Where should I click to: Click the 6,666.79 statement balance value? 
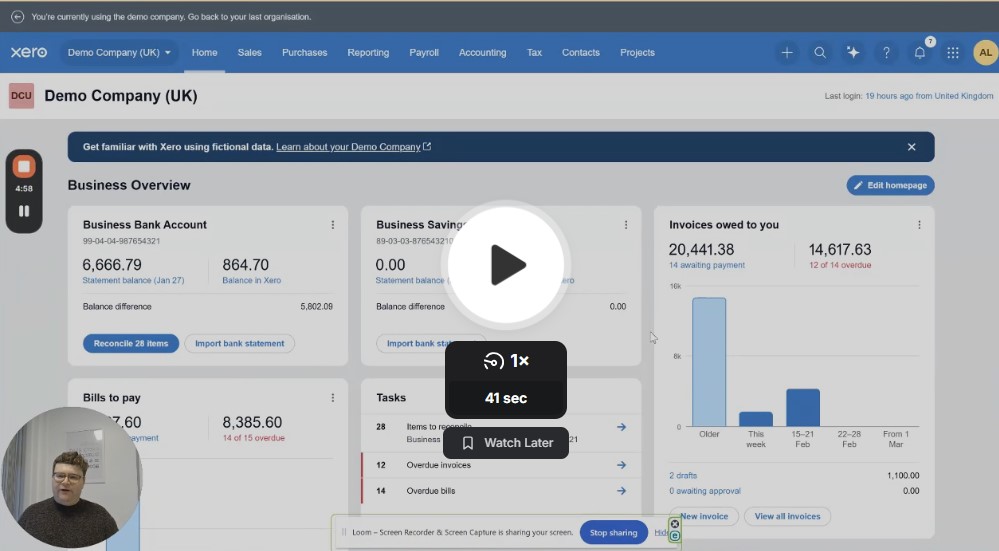click(112, 264)
